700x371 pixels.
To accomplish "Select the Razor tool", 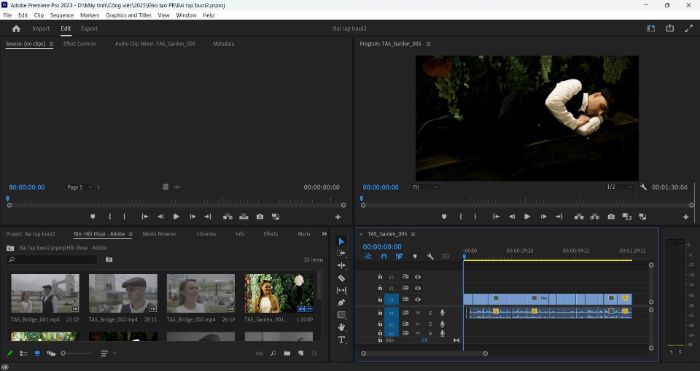I will [x=342, y=278].
